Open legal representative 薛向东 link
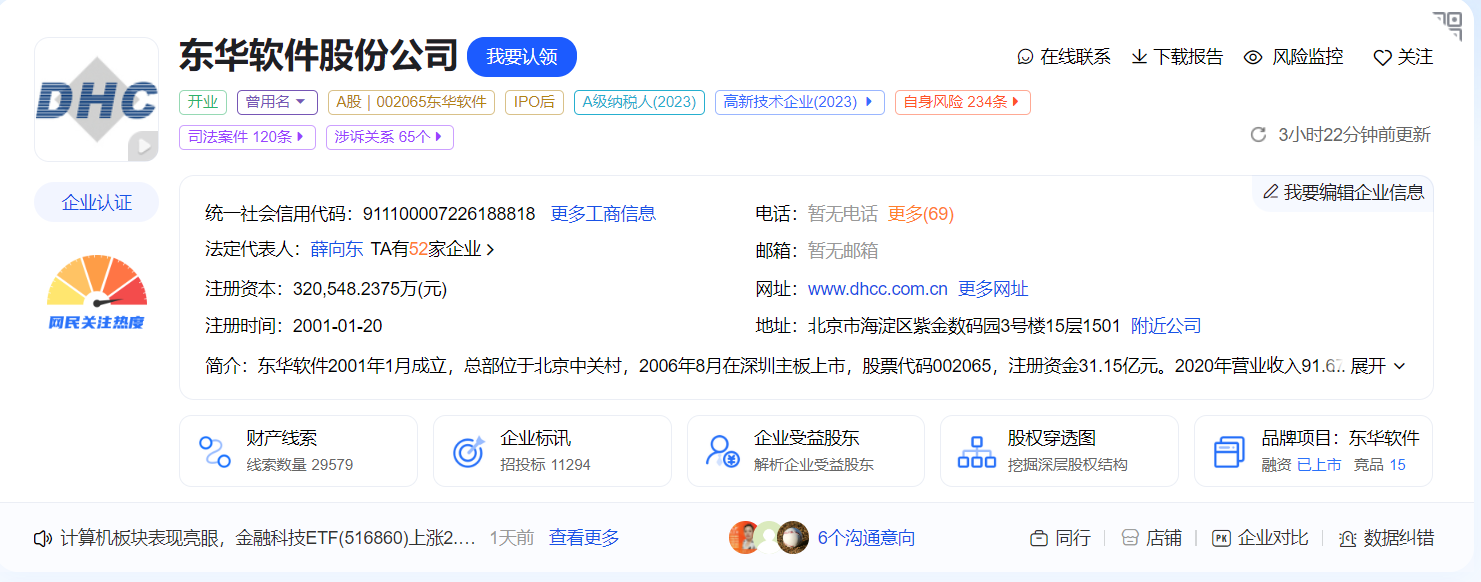Image resolution: width=1481 pixels, height=582 pixels. (336, 250)
